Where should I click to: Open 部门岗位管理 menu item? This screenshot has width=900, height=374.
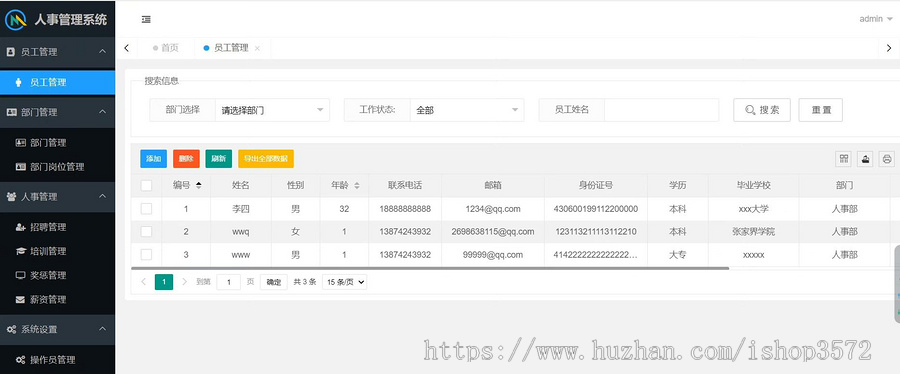(57, 167)
